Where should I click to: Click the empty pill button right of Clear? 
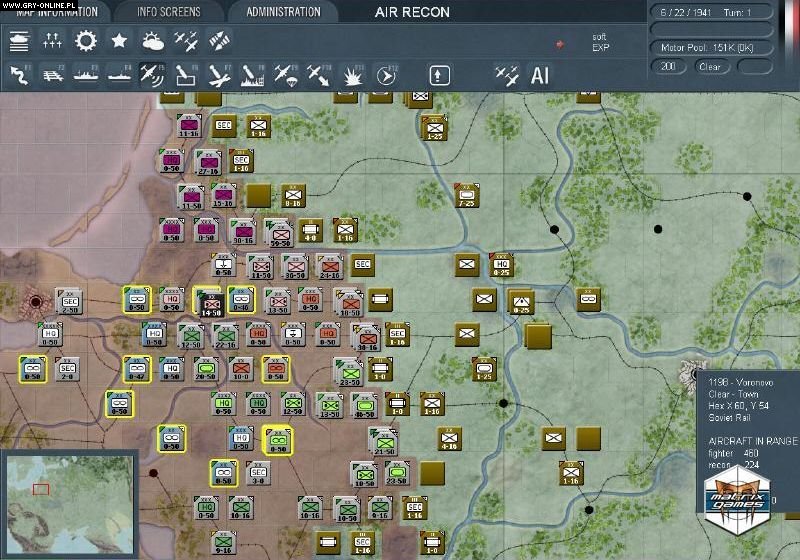(x=755, y=67)
